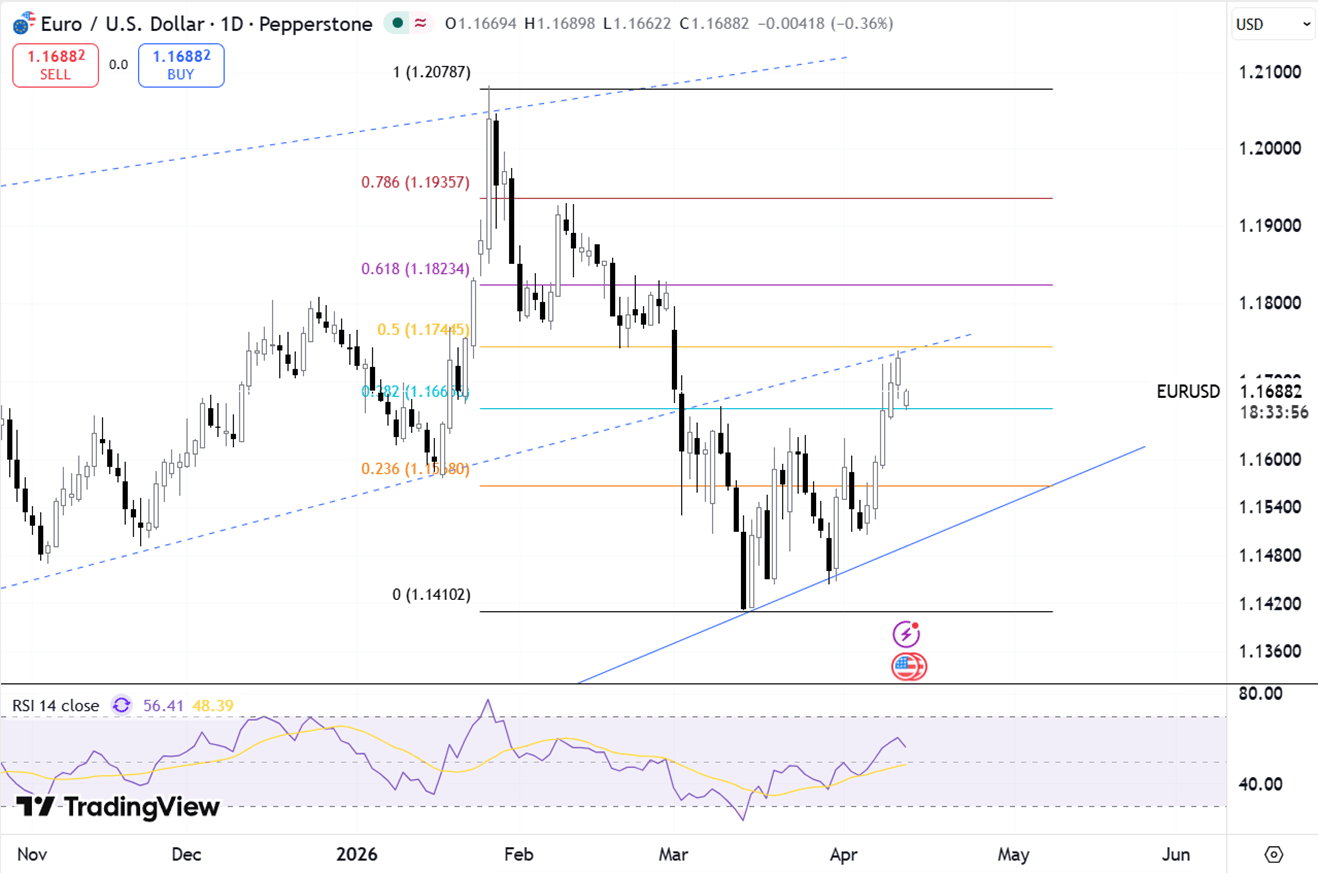The image size is (1318, 873).
Task: Open the US flag economic calendar events
Action: click(x=908, y=666)
